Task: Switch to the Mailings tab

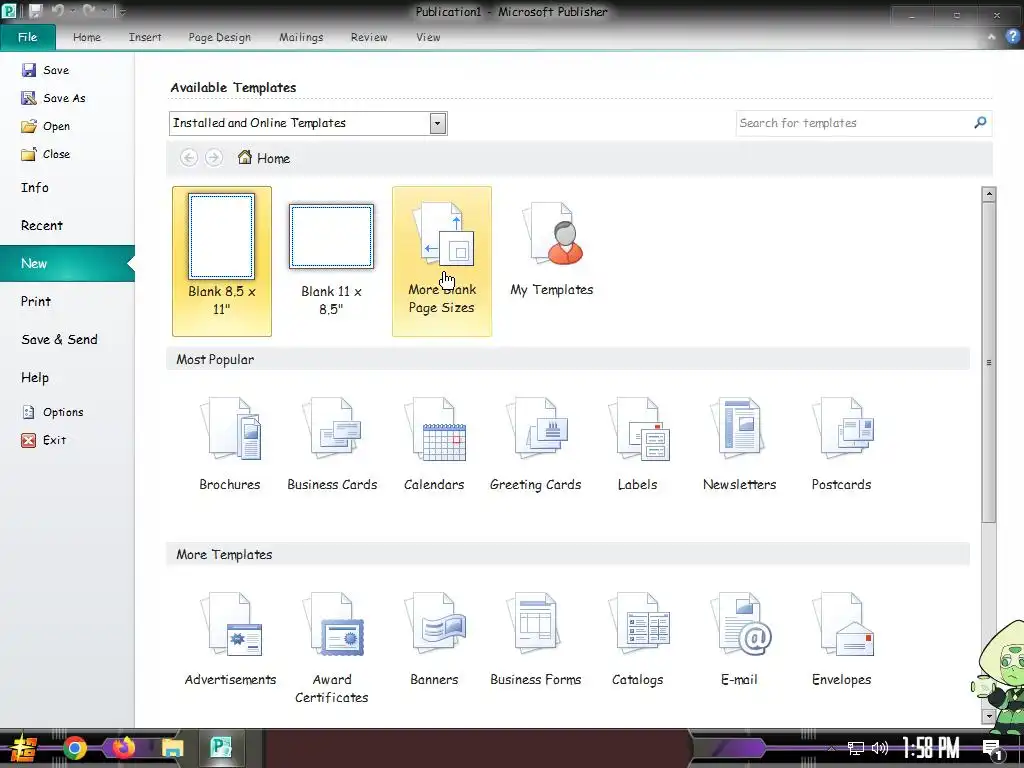Action: (x=301, y=37)
